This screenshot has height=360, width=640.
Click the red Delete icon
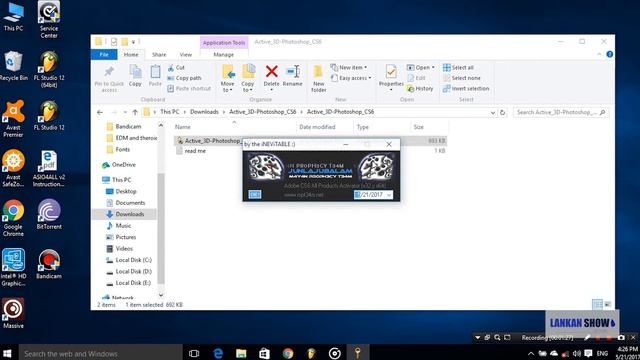click(x=271, y=71)
